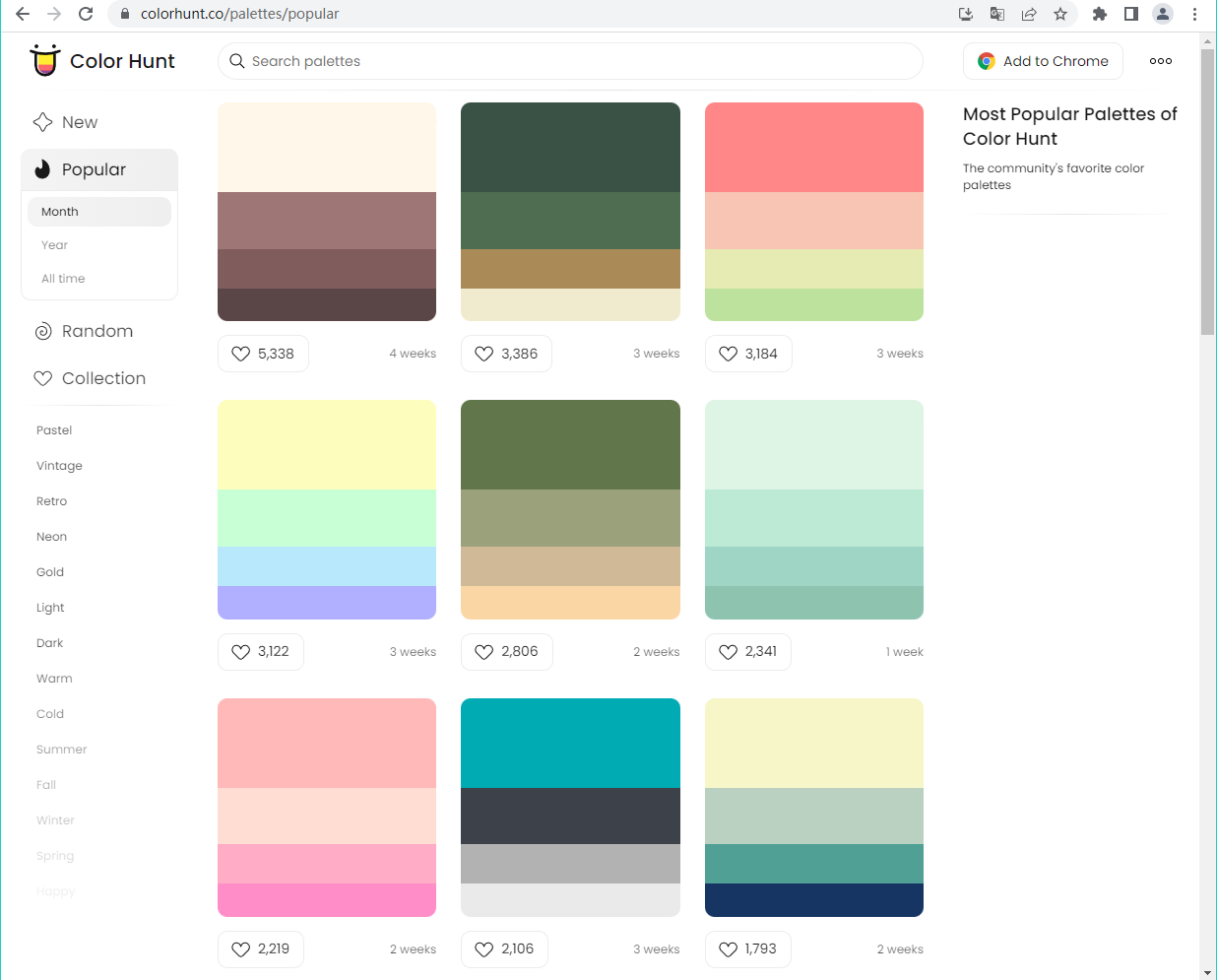Open the Cold tag link
The height and width of the screenshot is (980, 1217).
click(x=50, y=714)
